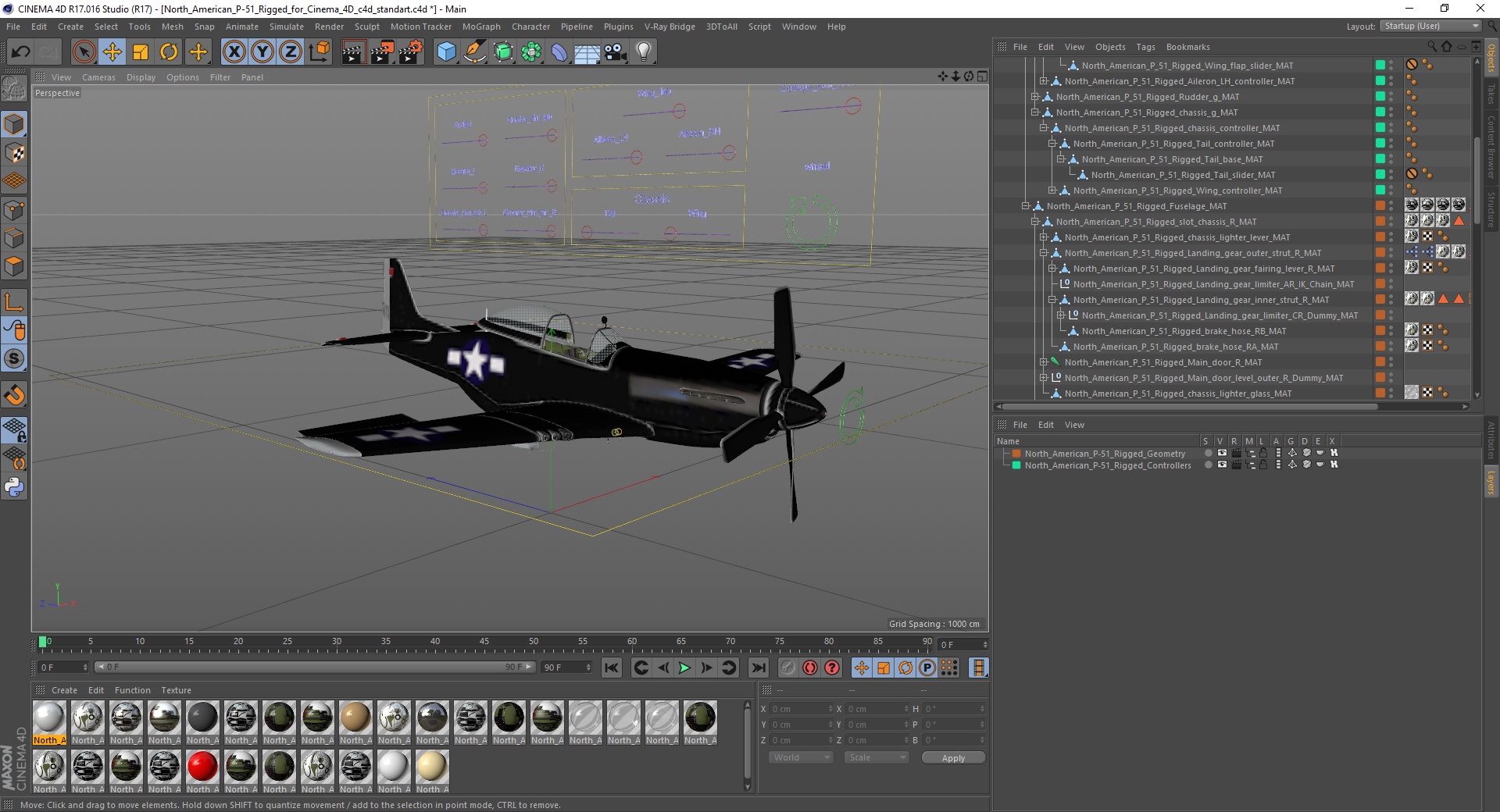The width and height of the screenshot is (1500, 812).
Task: Add a Light object
Action: (643, 52)
